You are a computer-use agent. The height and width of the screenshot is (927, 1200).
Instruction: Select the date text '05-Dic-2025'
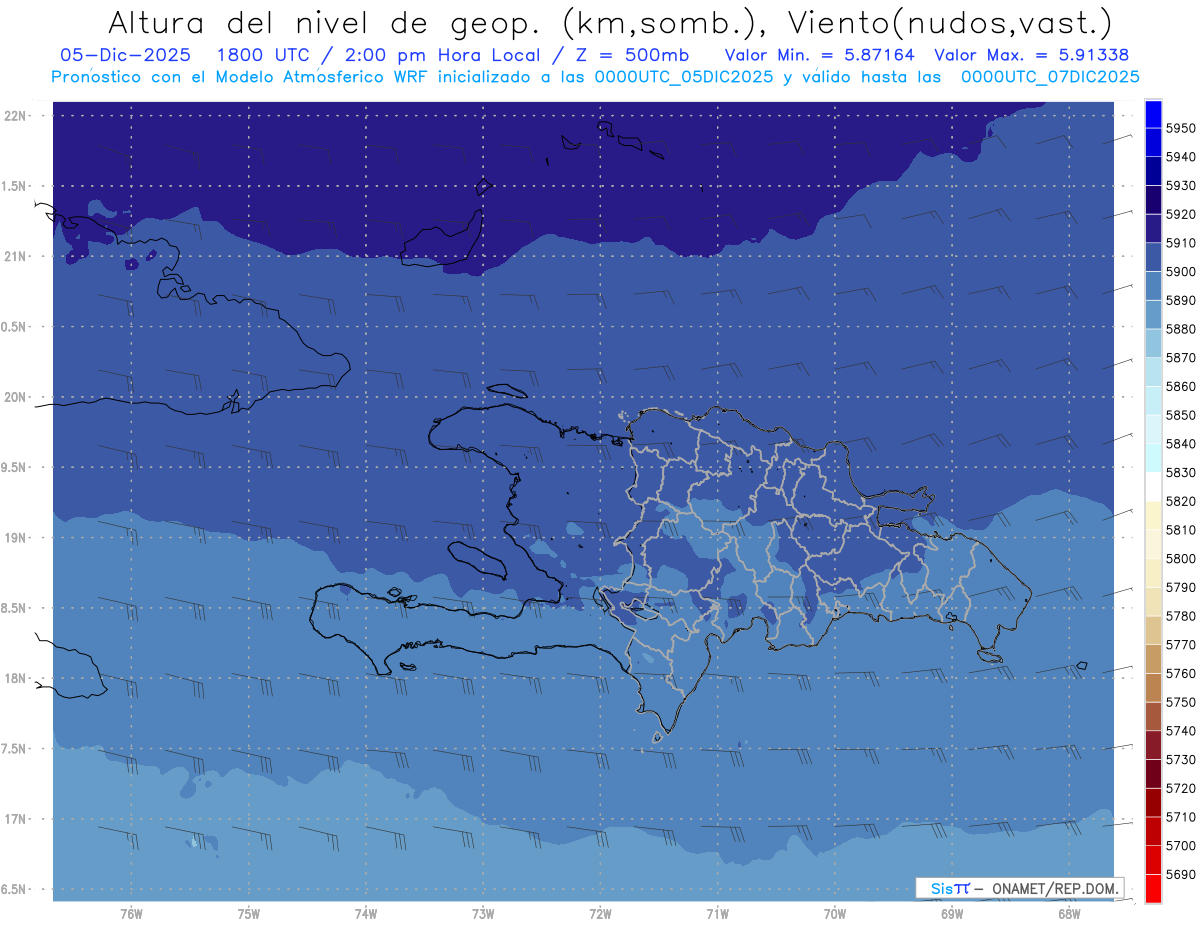point(124,55)
